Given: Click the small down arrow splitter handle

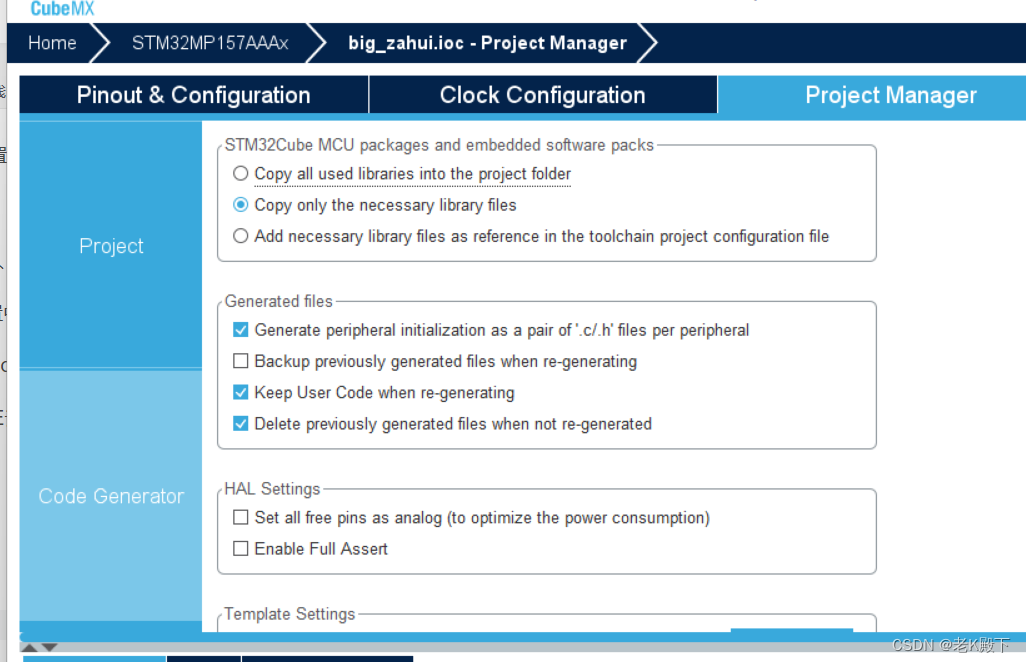Looking at the screenshot, I should pos(50,647).
